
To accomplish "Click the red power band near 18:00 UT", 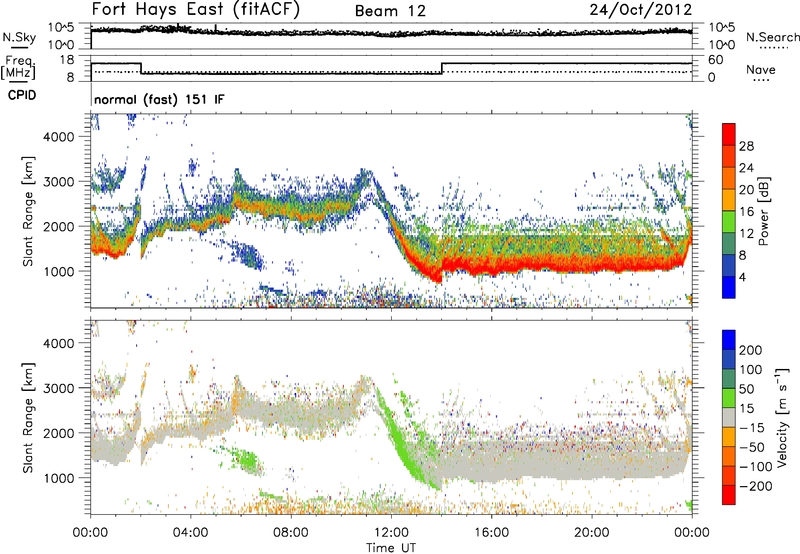I will point(541,265).
